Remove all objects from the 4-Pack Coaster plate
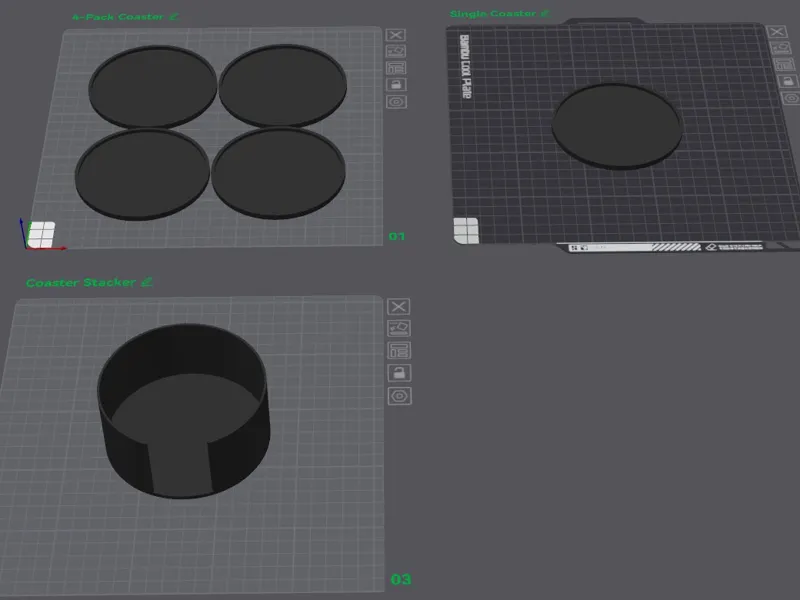This screenshot has width=800, height=600. coord(395,35)
